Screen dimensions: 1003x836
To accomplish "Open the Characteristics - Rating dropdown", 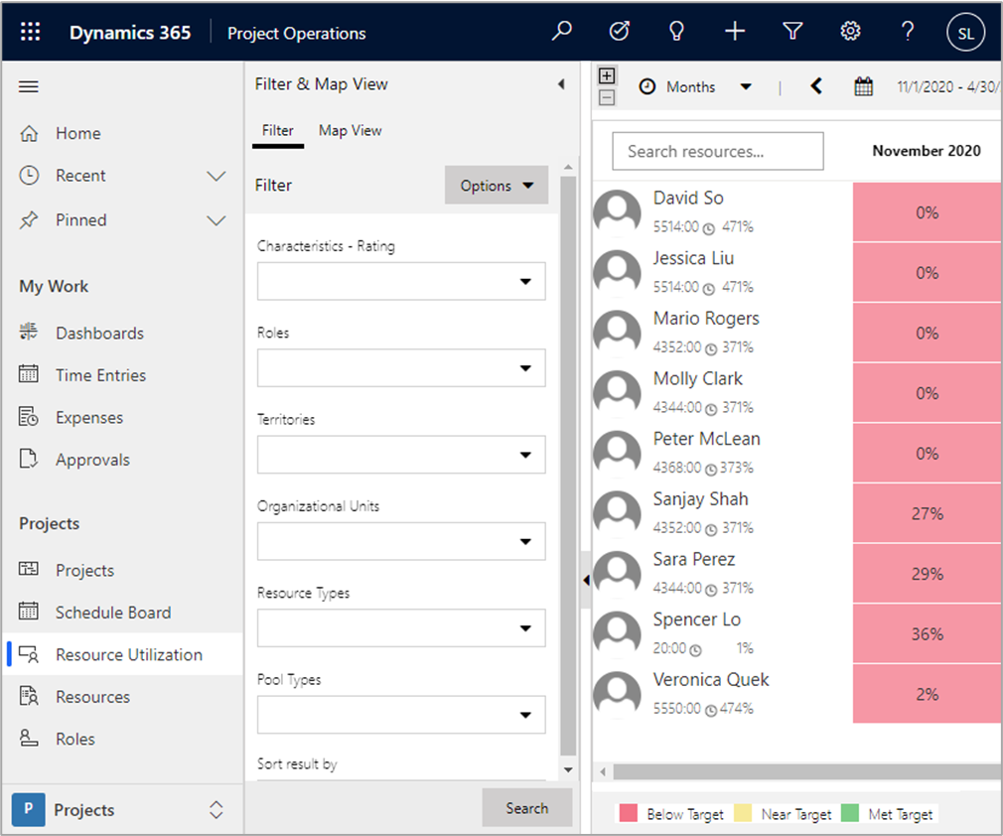I will [x=401, y=281].
